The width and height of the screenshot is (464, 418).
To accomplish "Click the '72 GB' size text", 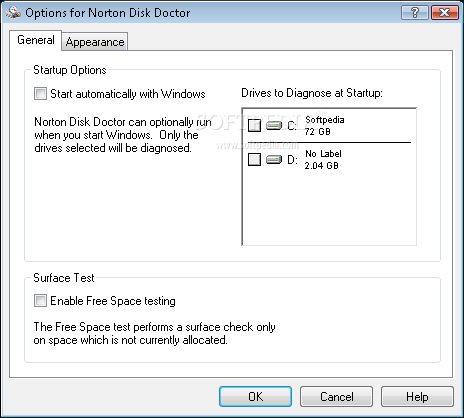I will point(317,132).
